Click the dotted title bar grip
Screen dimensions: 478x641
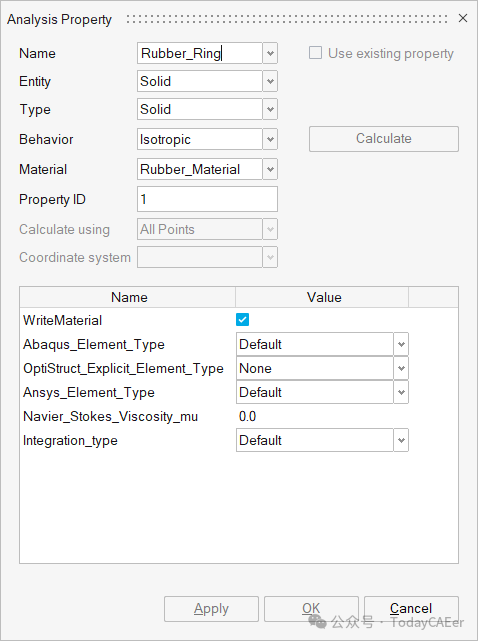coord(287,19)
